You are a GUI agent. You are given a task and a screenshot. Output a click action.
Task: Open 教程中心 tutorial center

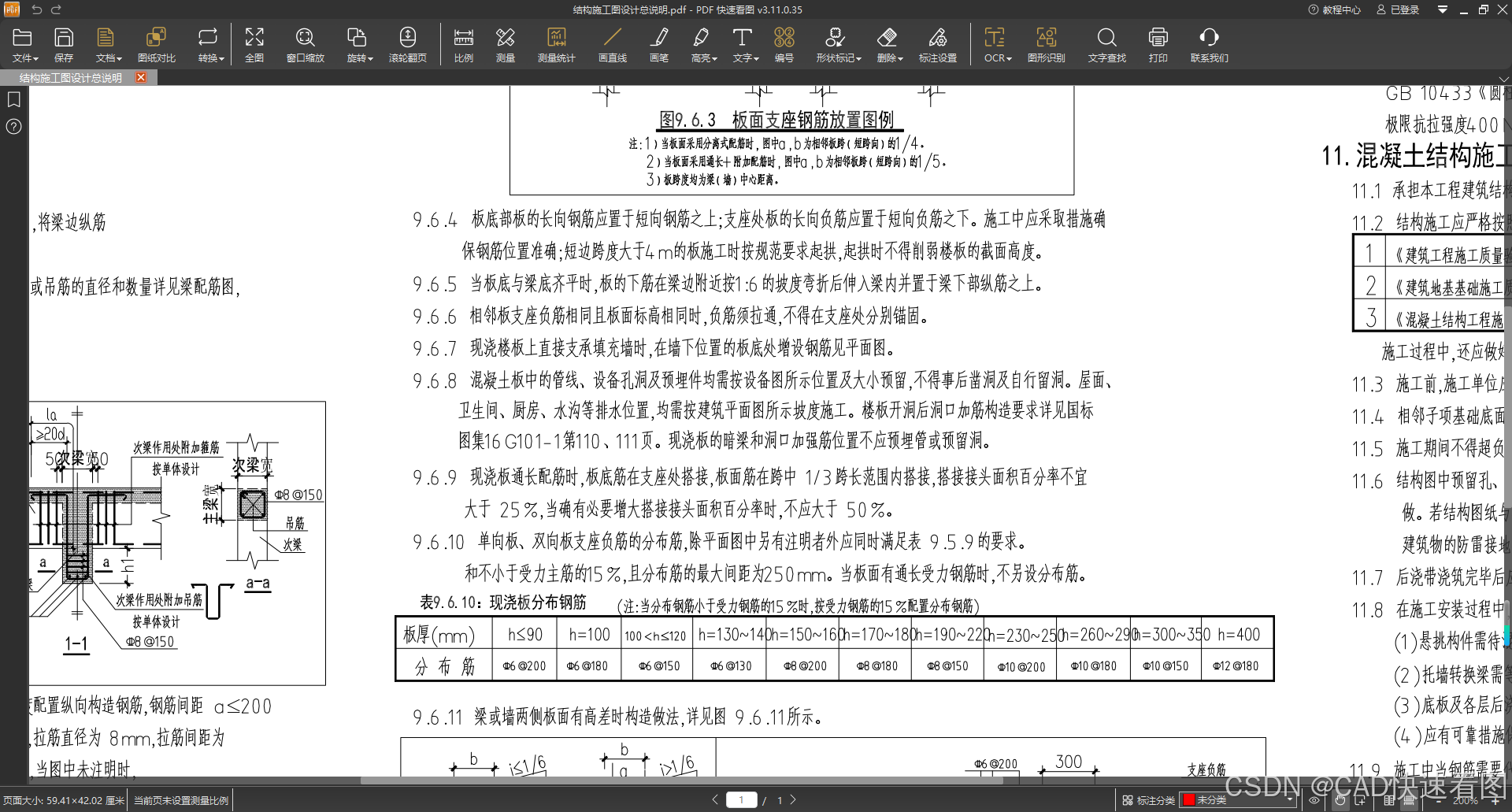(x=1335, y=9)
